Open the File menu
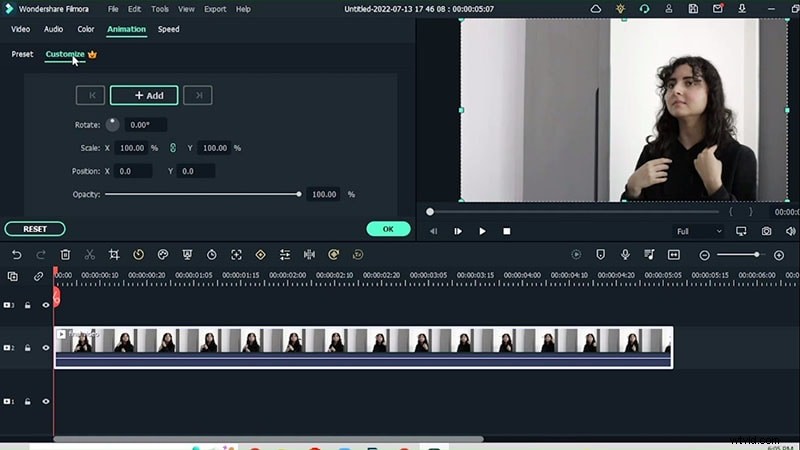 113,9
